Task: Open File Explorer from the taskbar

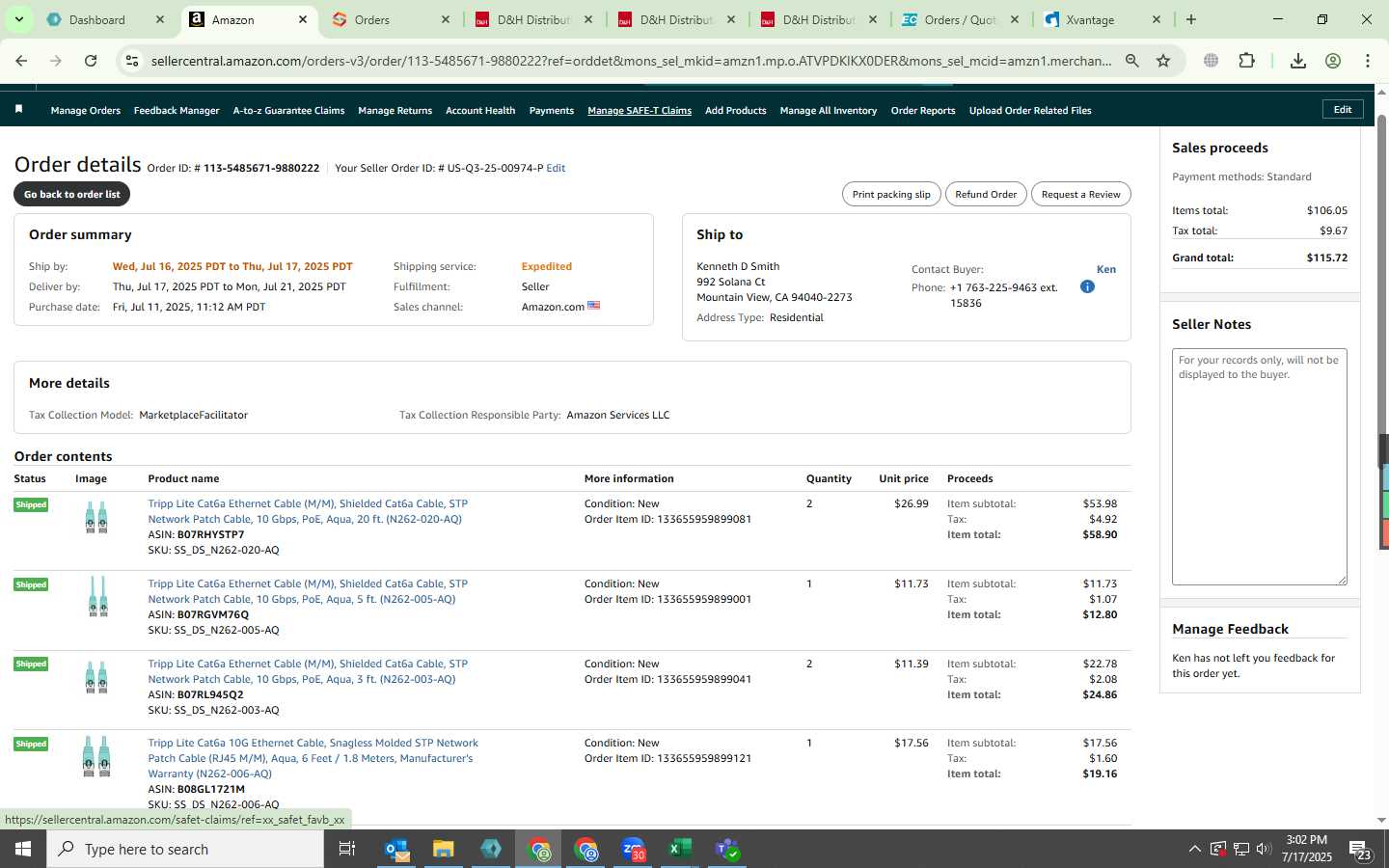Action: 443,849
